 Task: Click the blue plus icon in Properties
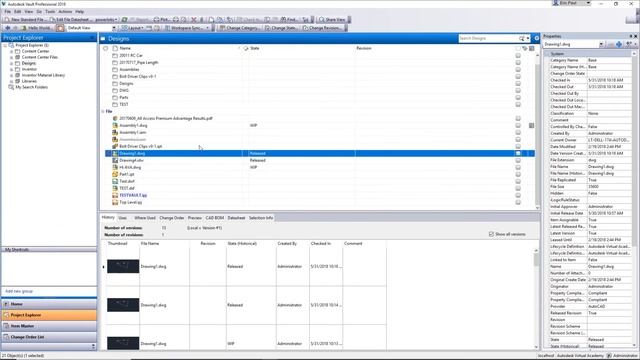[619, 44]
